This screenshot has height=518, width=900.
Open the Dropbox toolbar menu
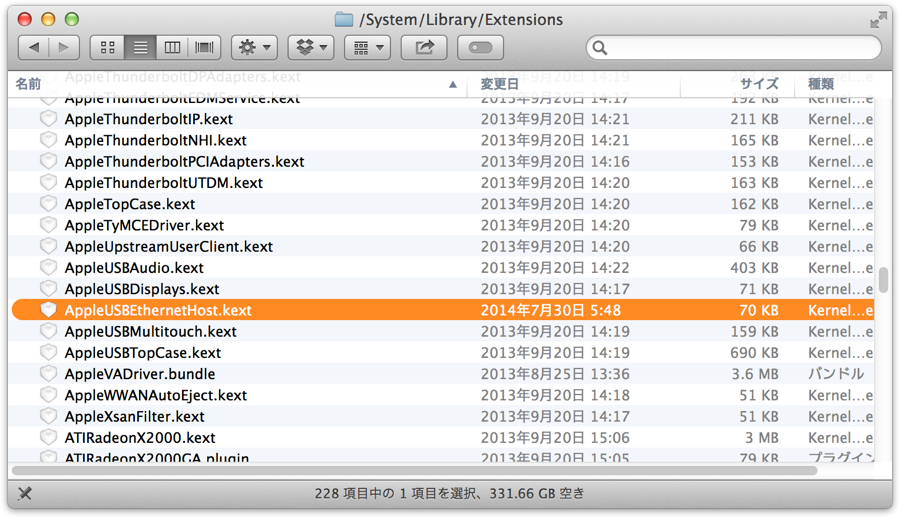[311, 48]
